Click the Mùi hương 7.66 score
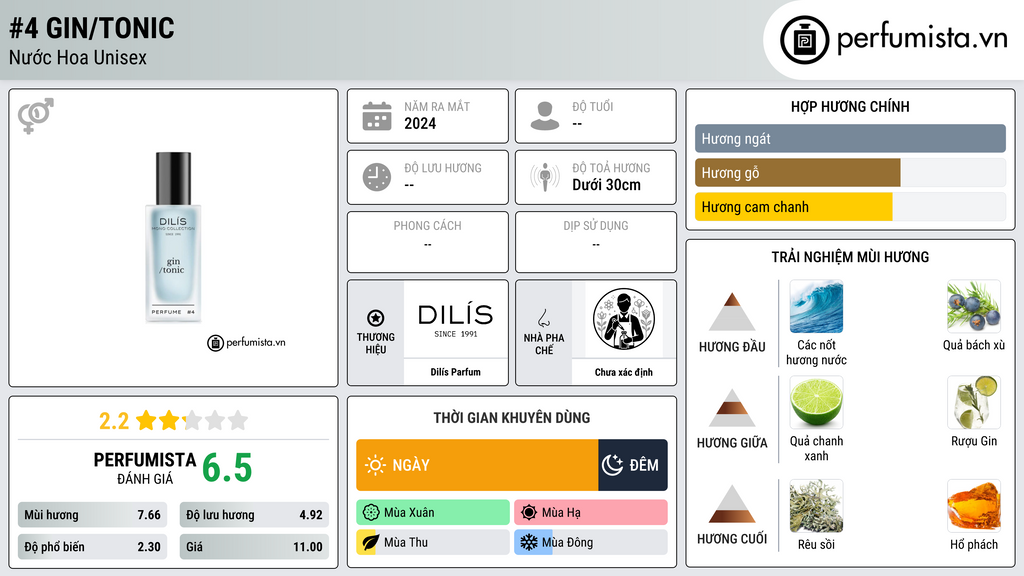 tap(92, 515)
